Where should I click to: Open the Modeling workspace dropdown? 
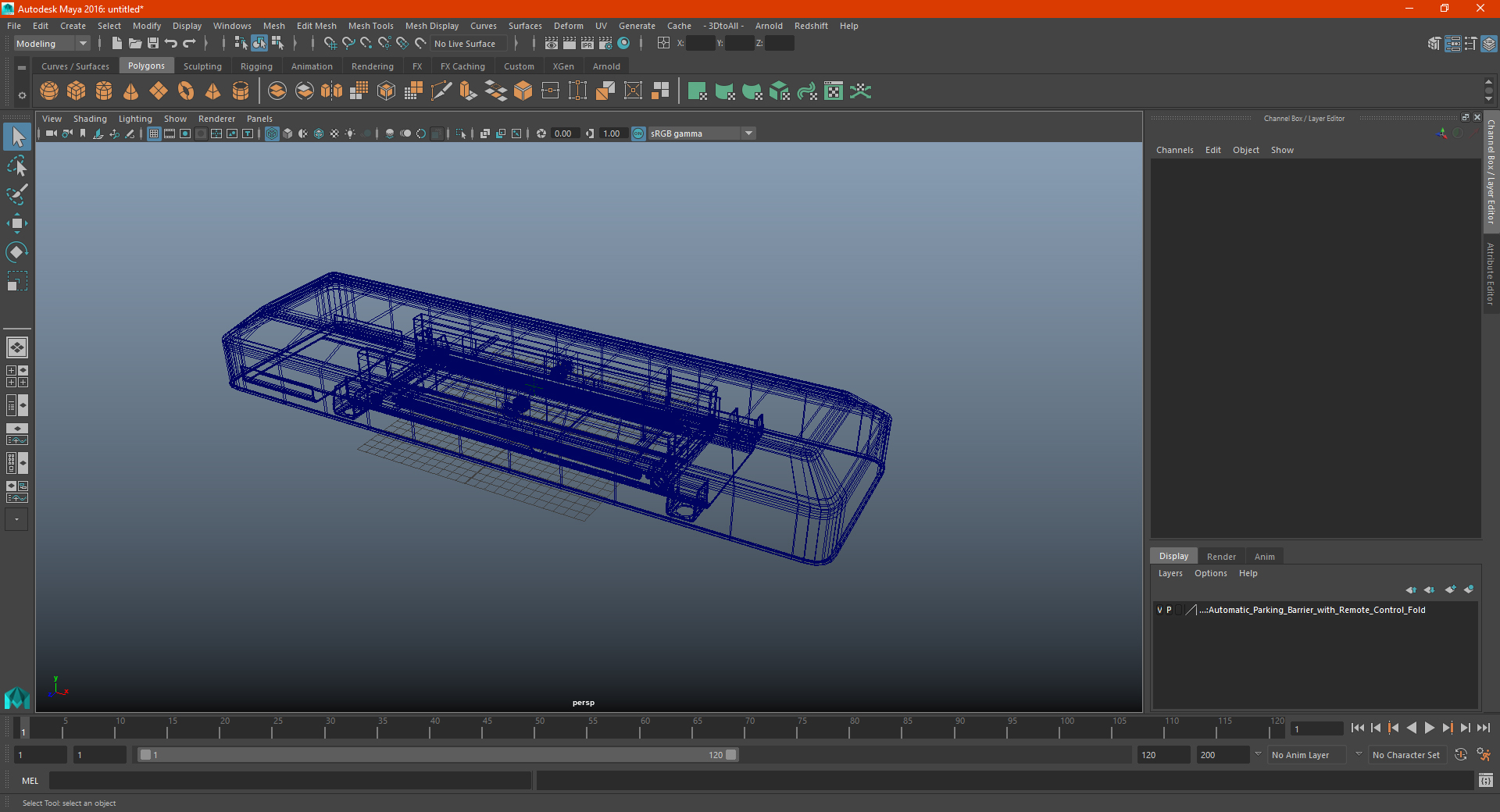(x=52, y=44)
